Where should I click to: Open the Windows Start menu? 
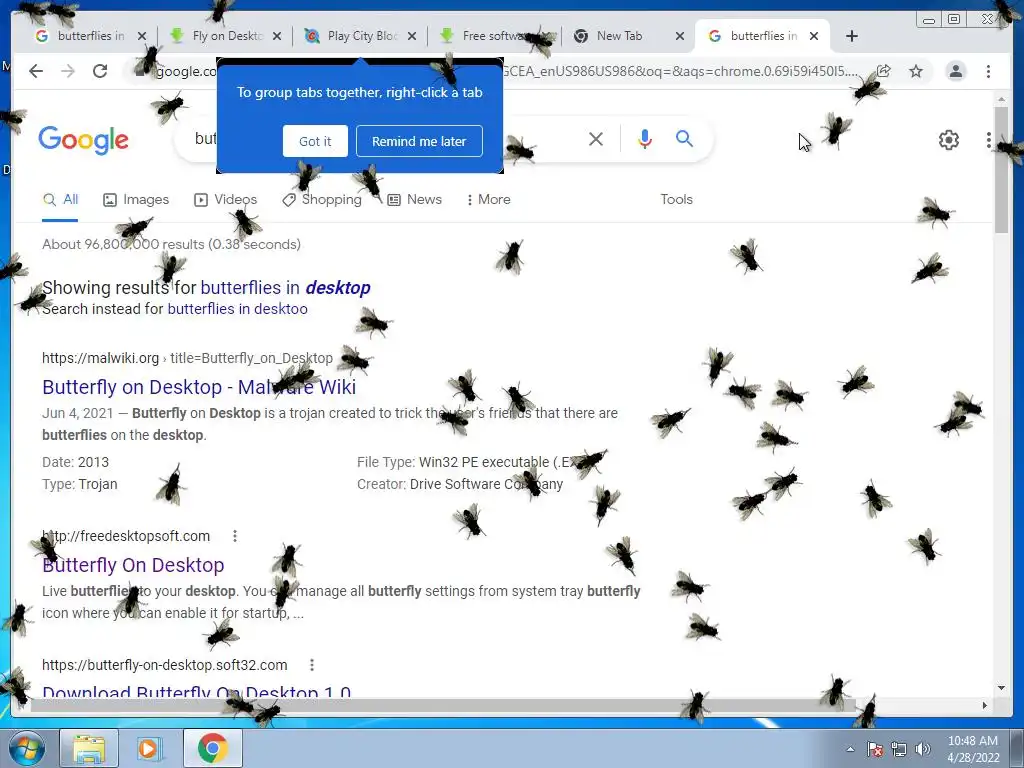26,748
